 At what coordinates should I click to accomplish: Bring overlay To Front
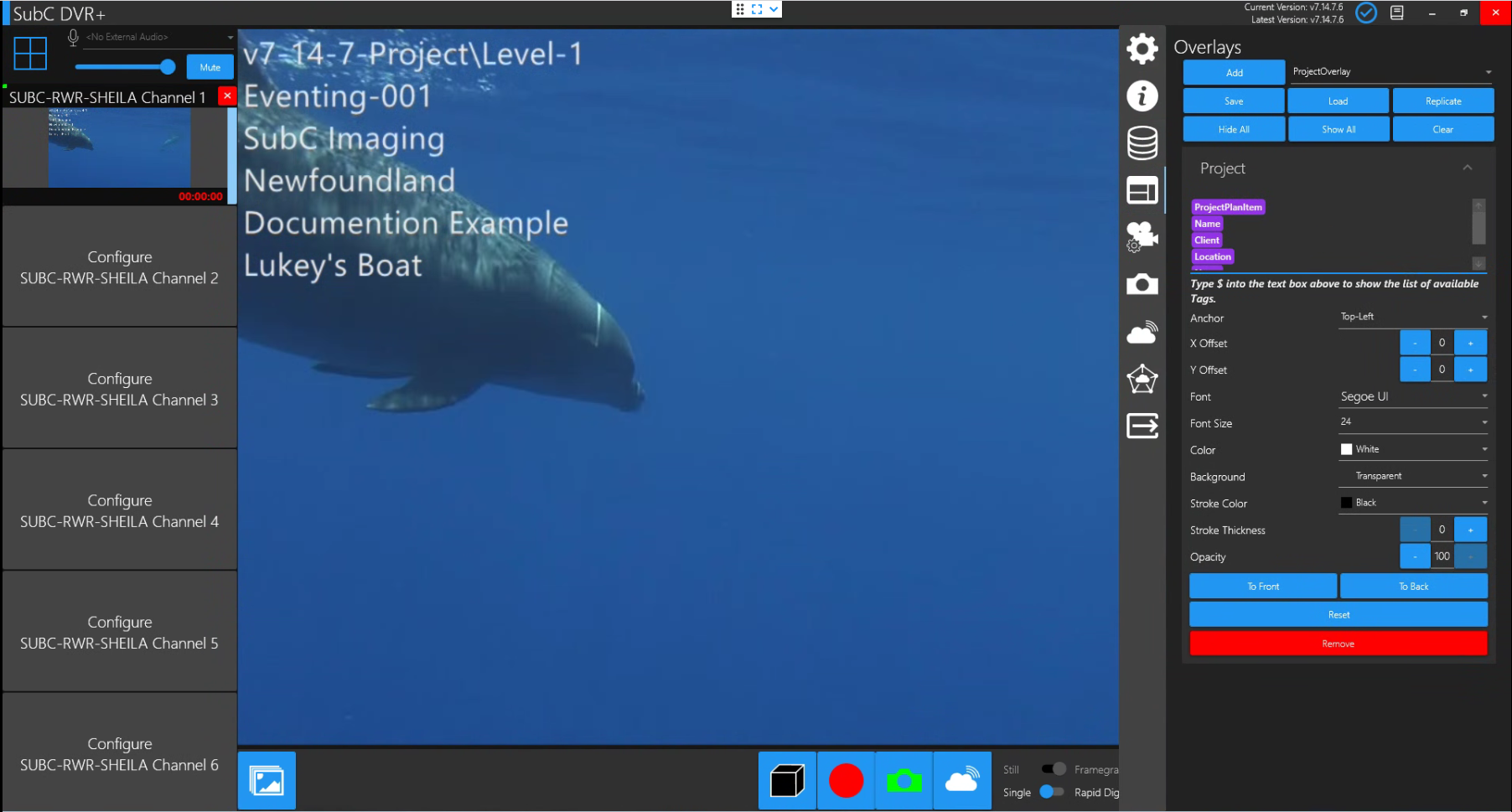(x=1263, y=586)
